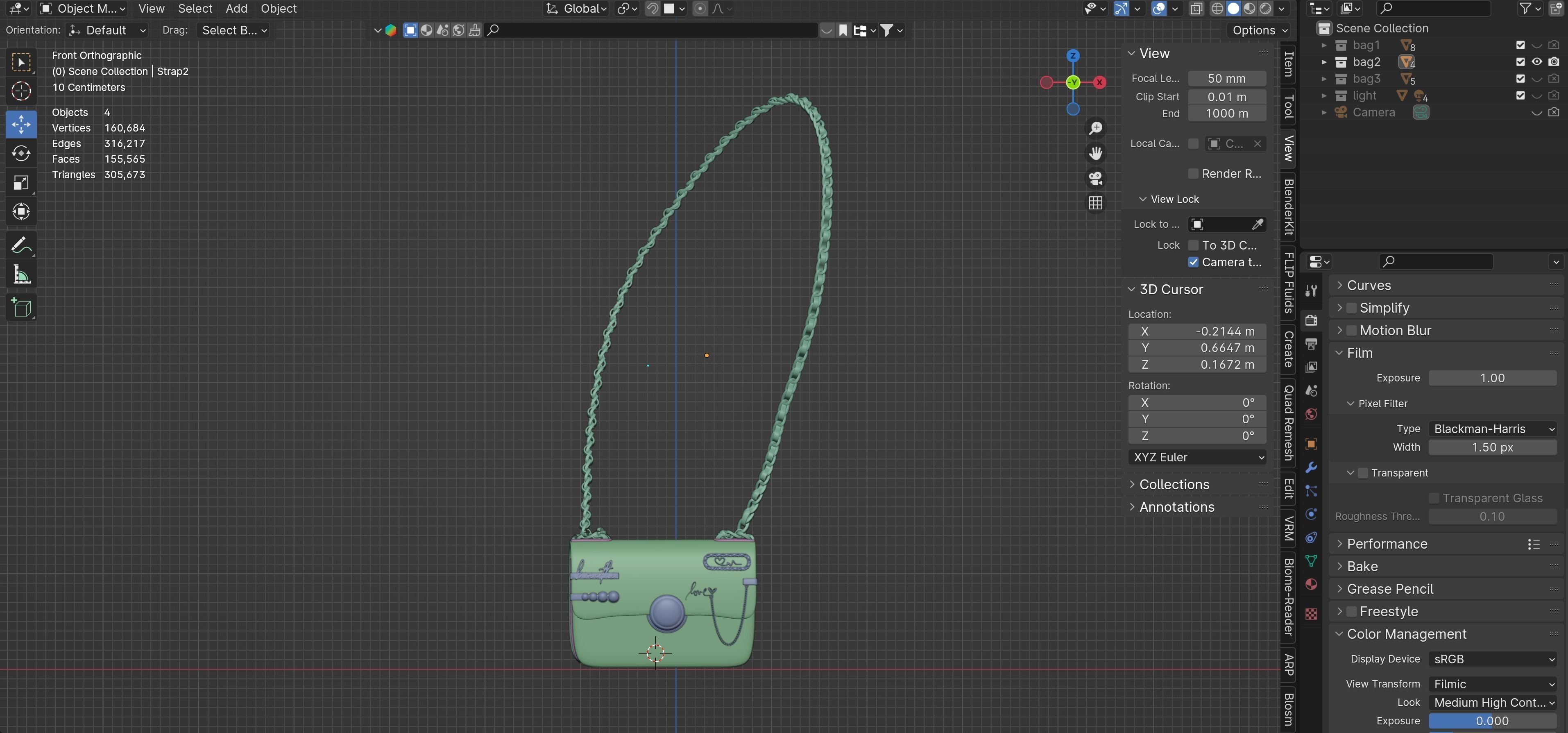Click the hand pan view icon

1096,153
